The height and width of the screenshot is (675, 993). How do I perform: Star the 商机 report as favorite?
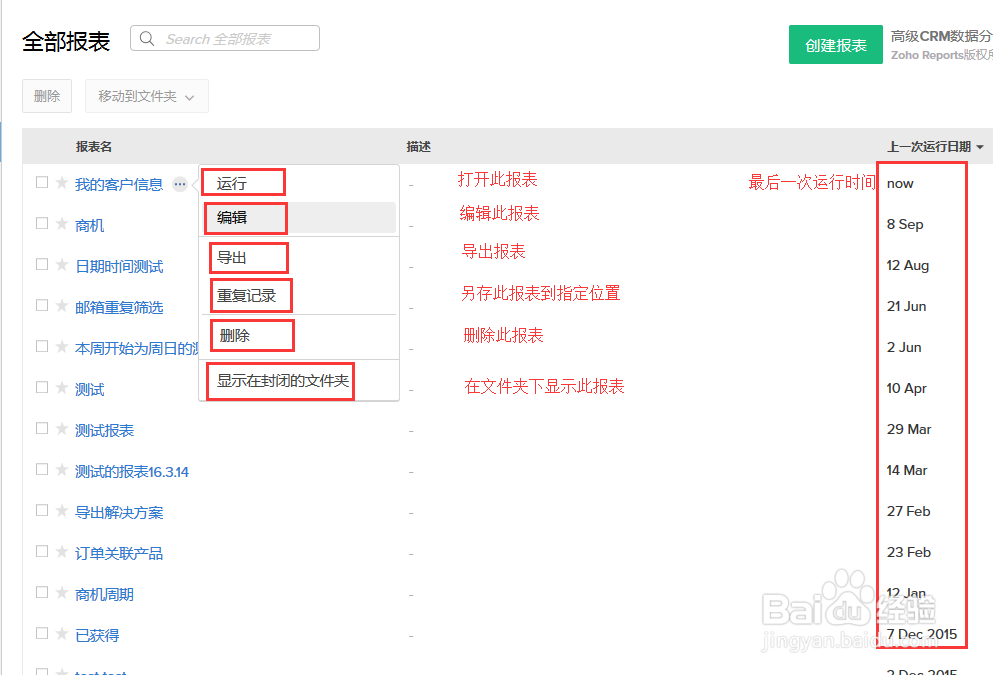[62, 224]
